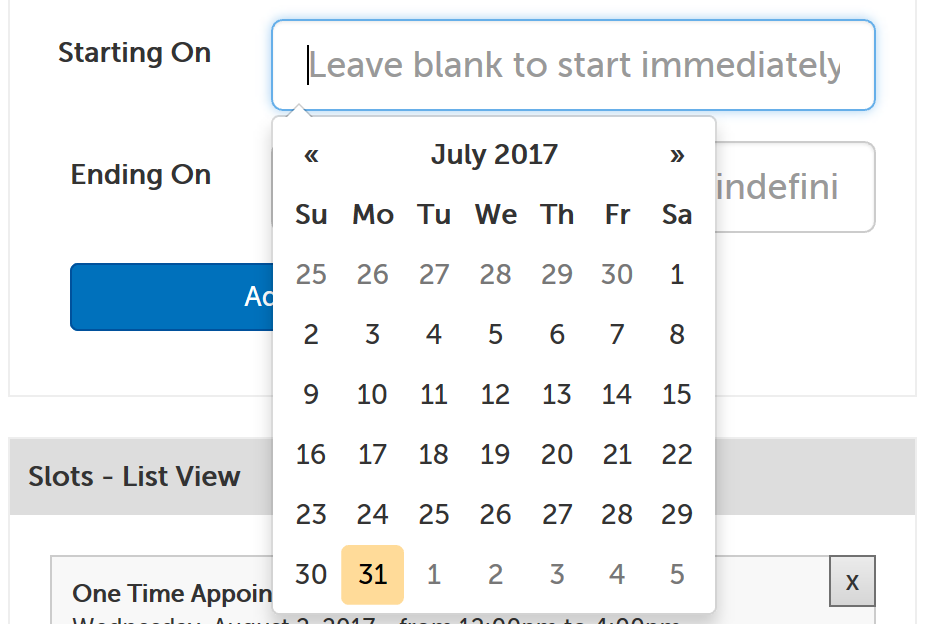Select June 25 from previous month
The image size is (925, 624).
(x=311, y=275)
